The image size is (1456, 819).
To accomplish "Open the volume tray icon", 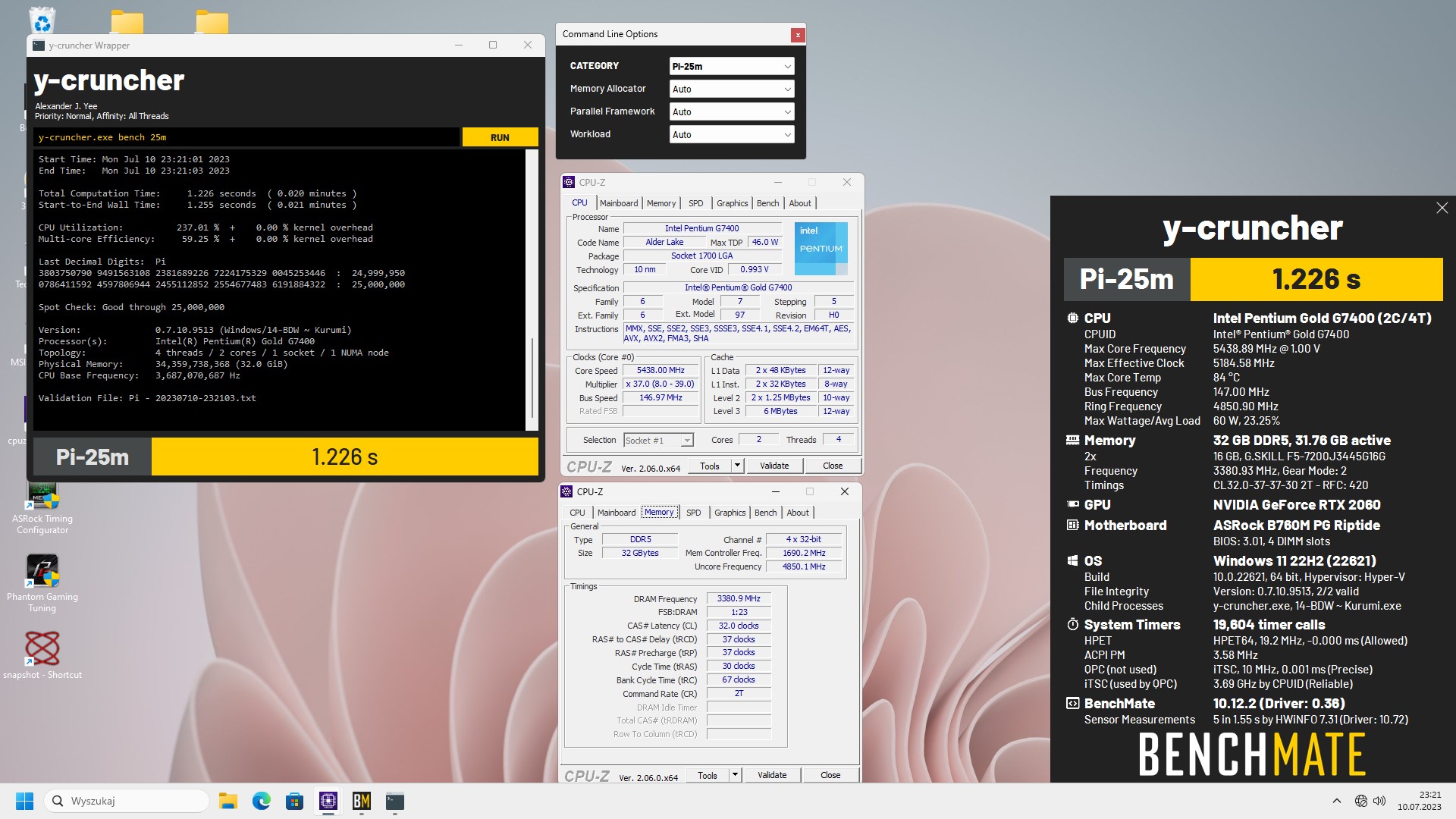I will click(1379, 801).
